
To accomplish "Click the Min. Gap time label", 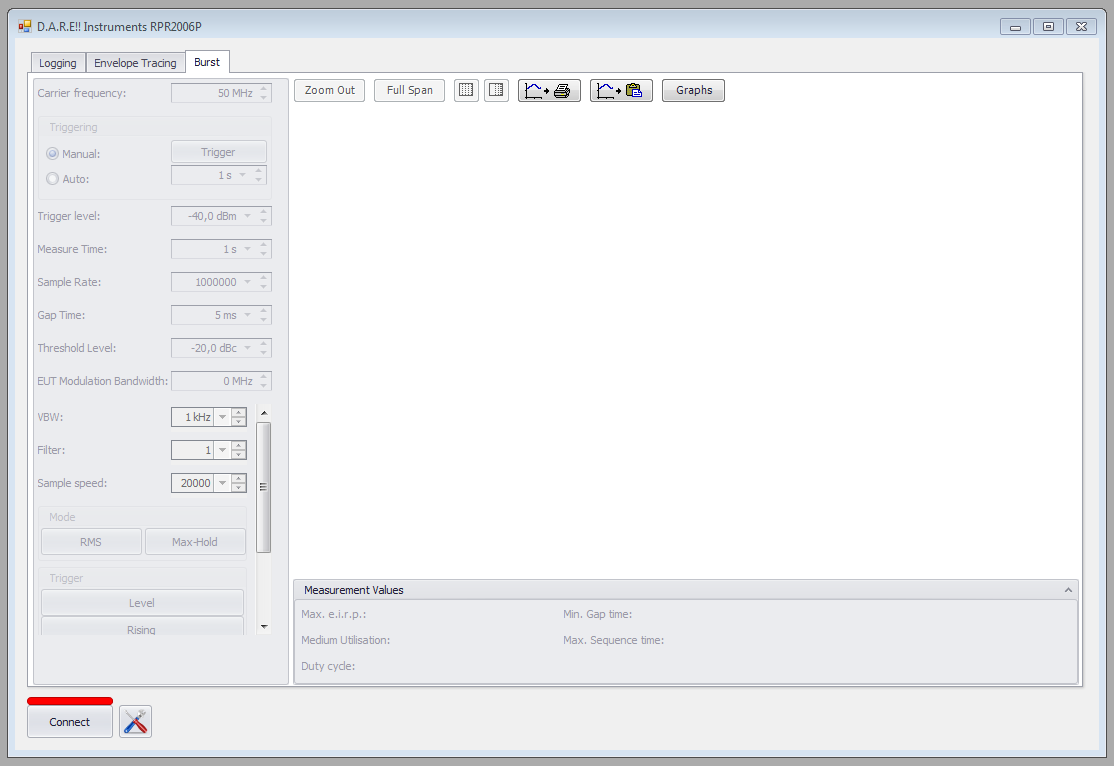I will (x=597, y=614).
